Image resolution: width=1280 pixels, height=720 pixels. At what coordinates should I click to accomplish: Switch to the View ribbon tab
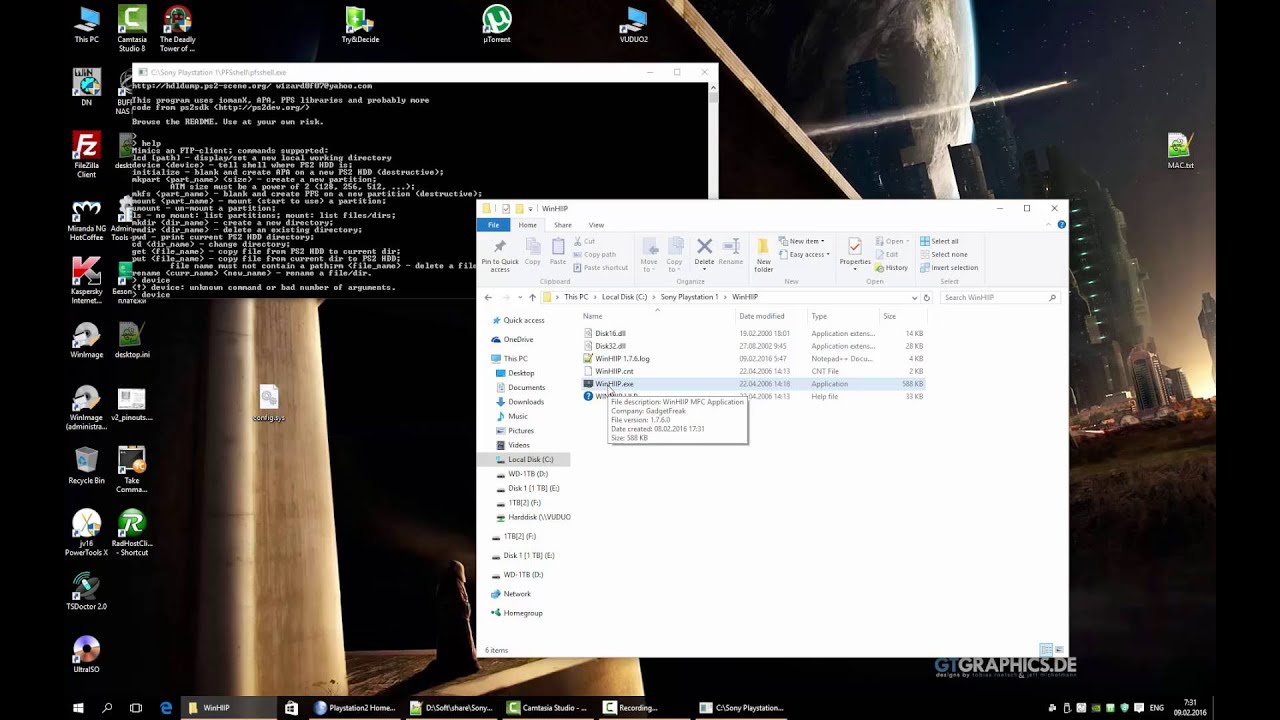(x=596, y=225)
